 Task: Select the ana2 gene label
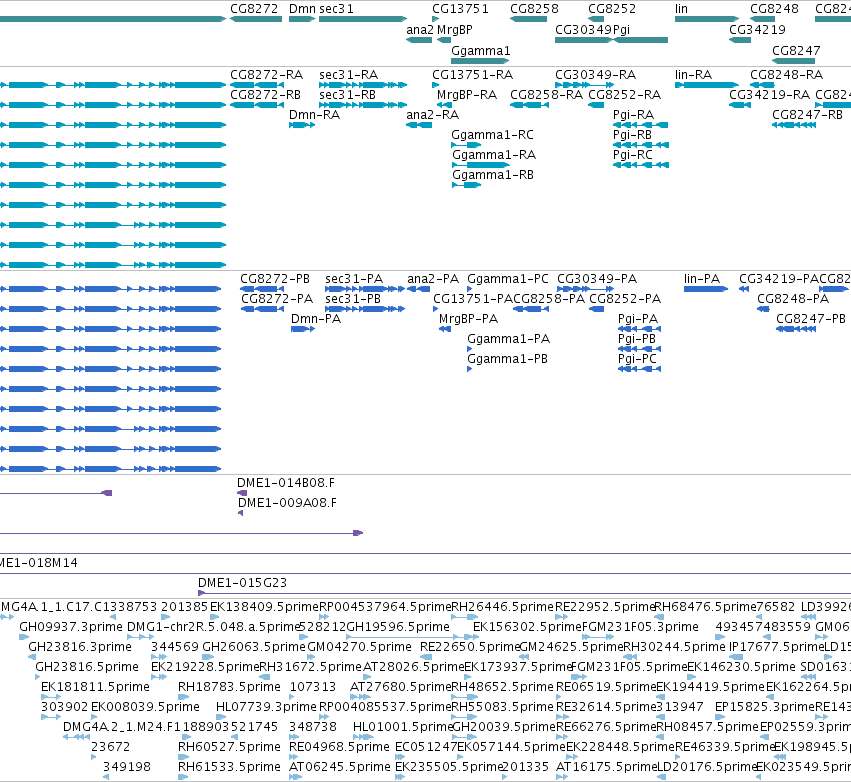tap(420, 30)
